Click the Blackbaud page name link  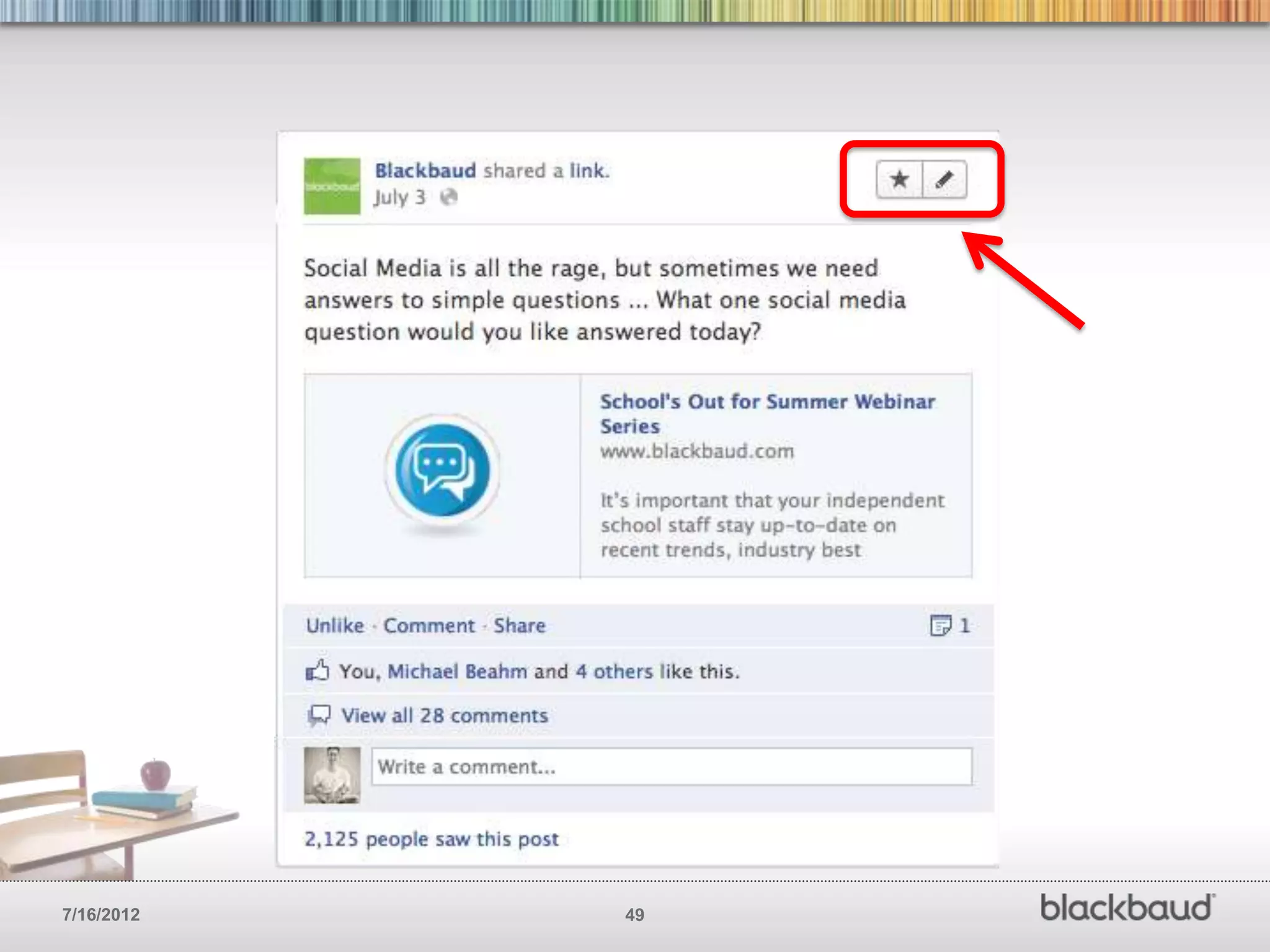(x=425, y=170)
